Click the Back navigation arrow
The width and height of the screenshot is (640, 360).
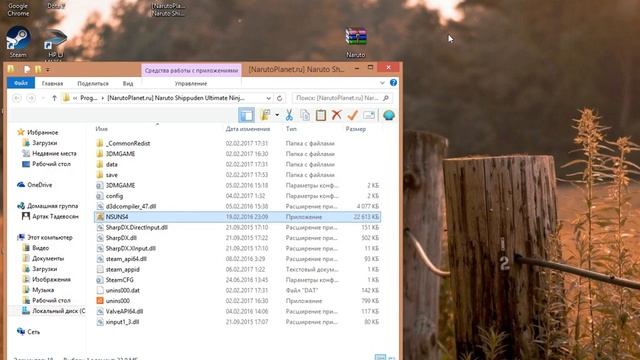pyautogui.click(x=17, y=98)
